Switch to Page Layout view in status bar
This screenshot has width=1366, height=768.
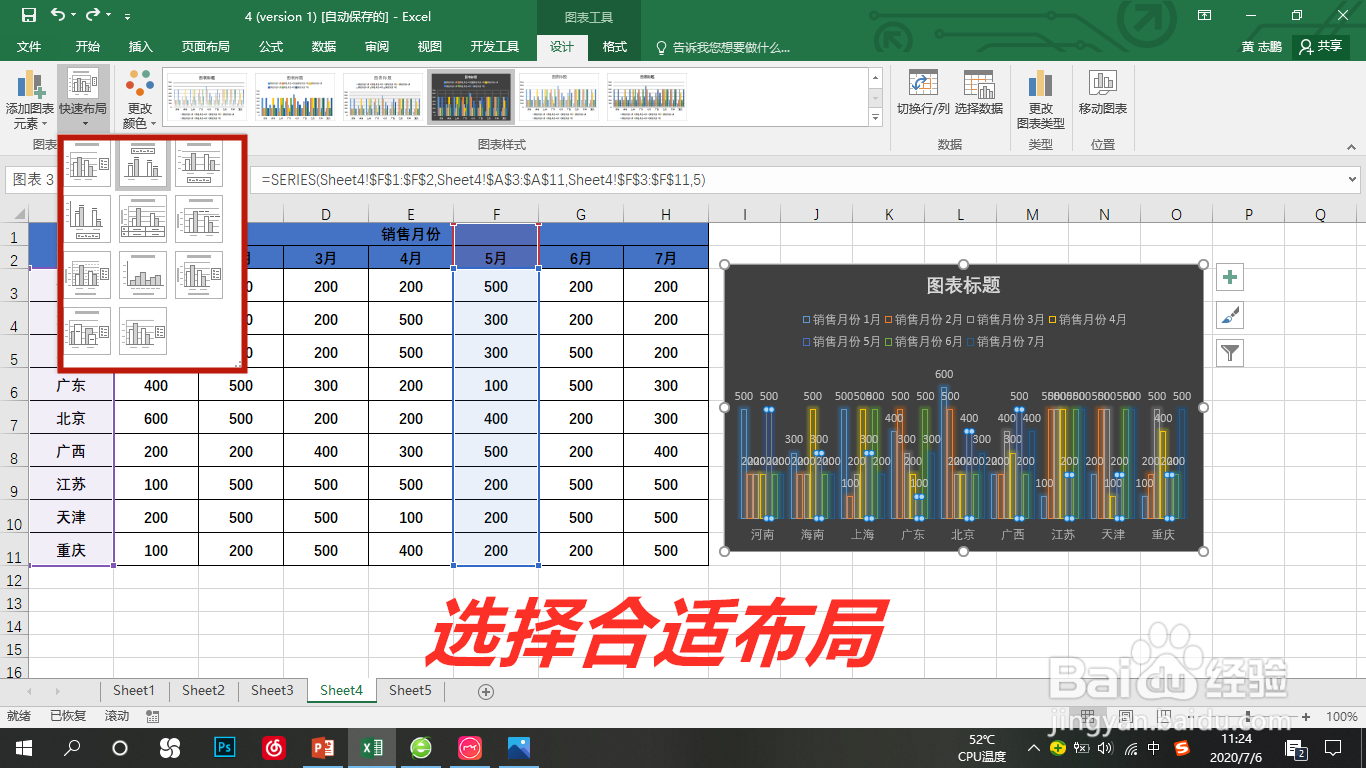pos(1125,717)
